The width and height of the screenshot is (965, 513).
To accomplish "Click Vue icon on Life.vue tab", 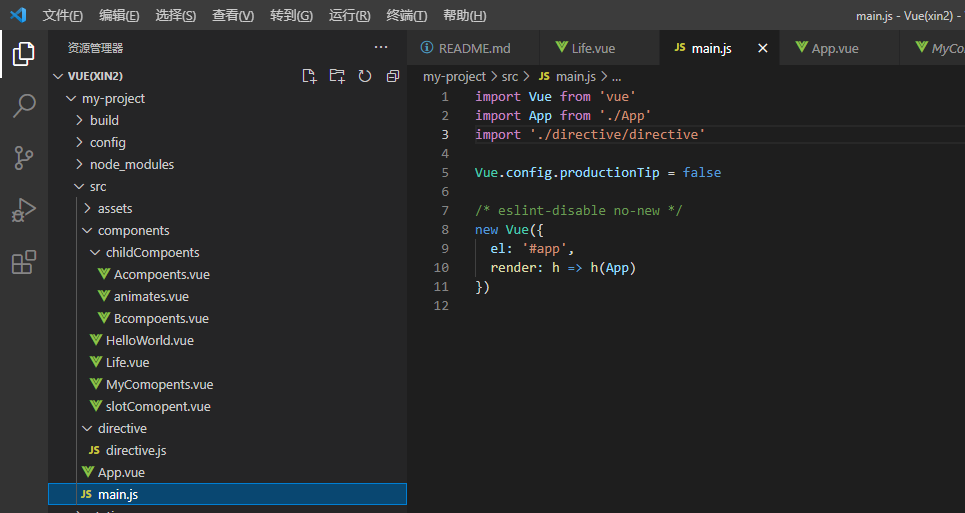I will [561, 47].
